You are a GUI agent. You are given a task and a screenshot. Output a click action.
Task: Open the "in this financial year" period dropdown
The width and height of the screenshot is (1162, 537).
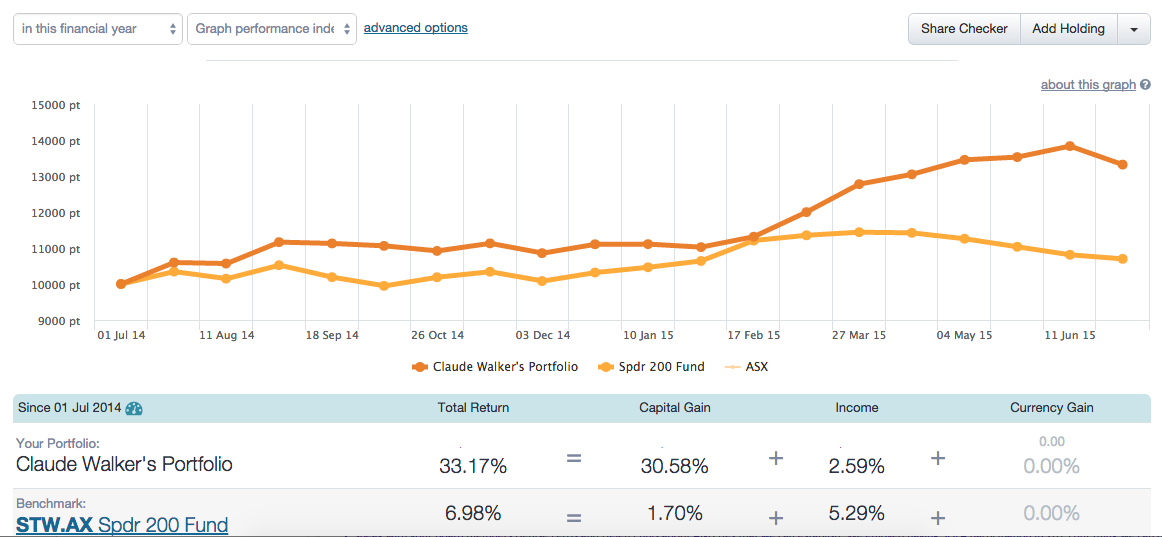98,29
